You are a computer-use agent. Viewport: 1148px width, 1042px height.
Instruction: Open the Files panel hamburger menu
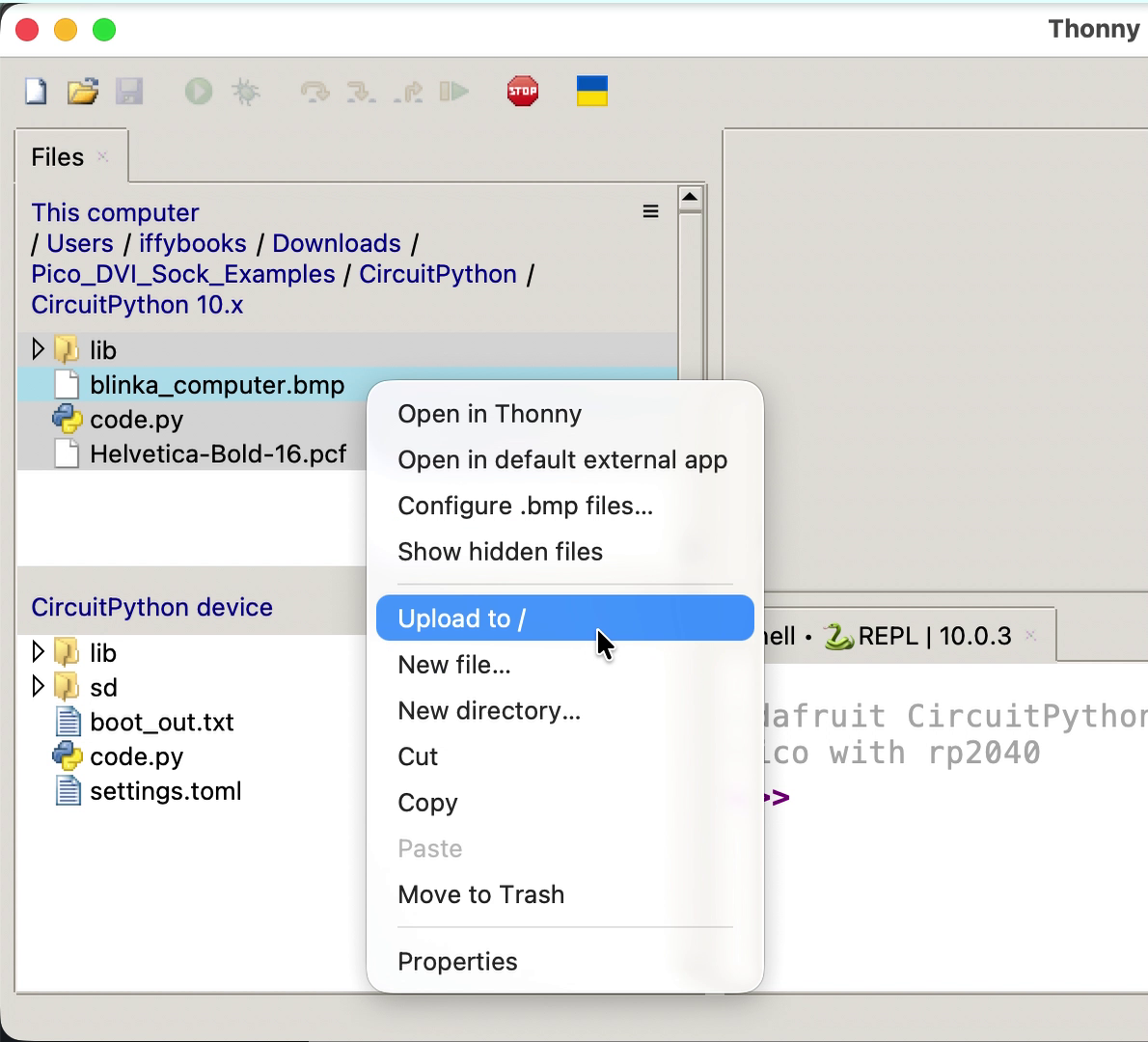coord(651,211)
